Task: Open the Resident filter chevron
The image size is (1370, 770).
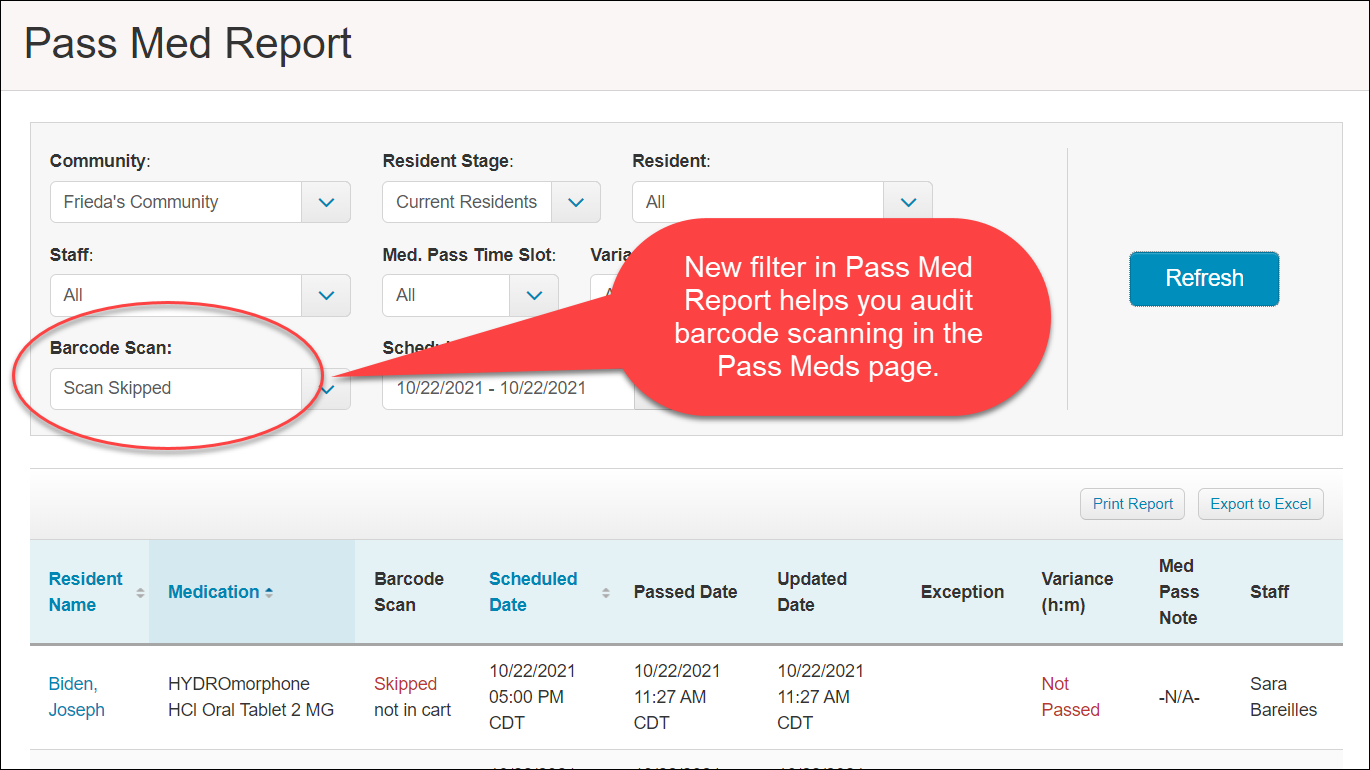Action: pyautogui.click(x=907, y=200)
